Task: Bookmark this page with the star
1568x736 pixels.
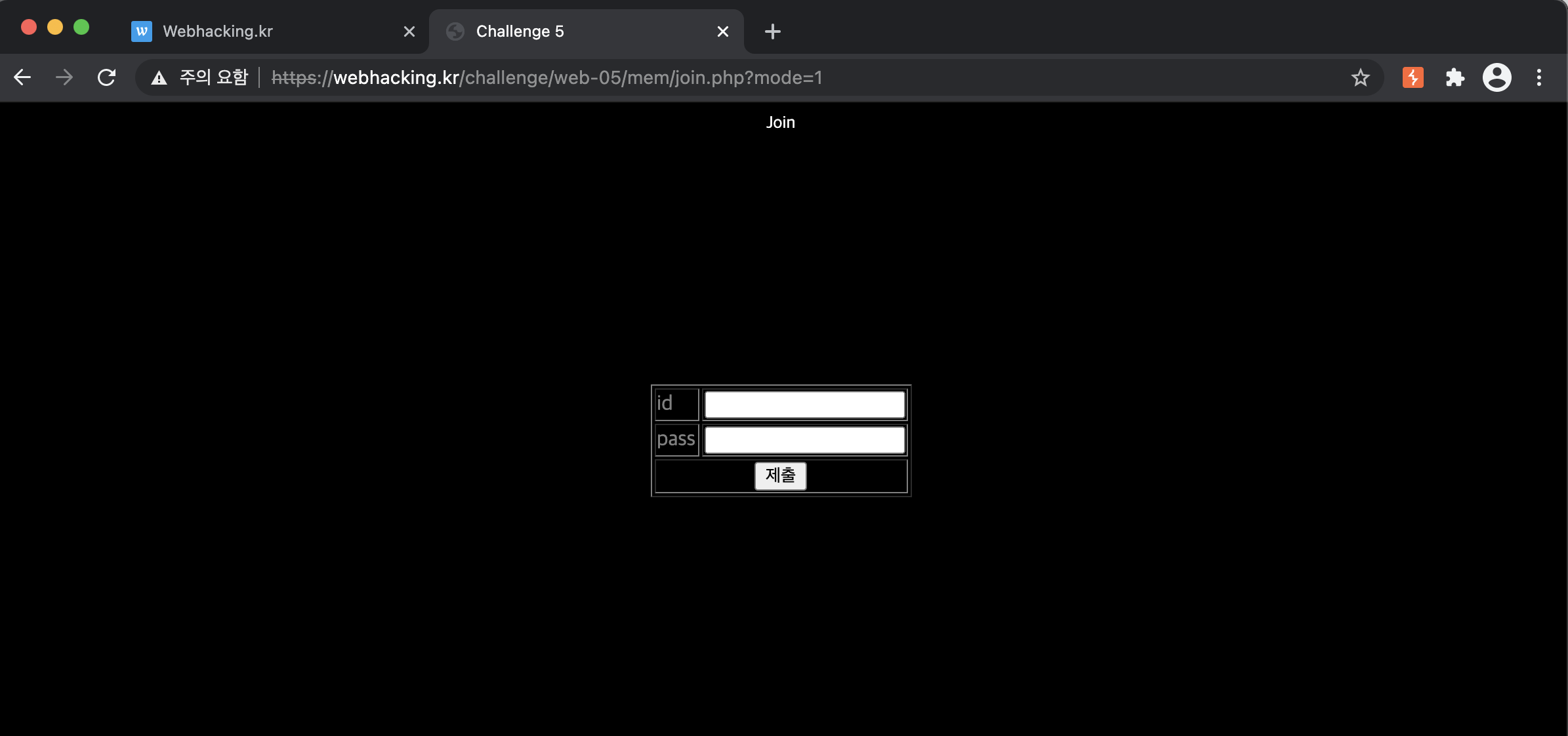Action: point(1360,77)
